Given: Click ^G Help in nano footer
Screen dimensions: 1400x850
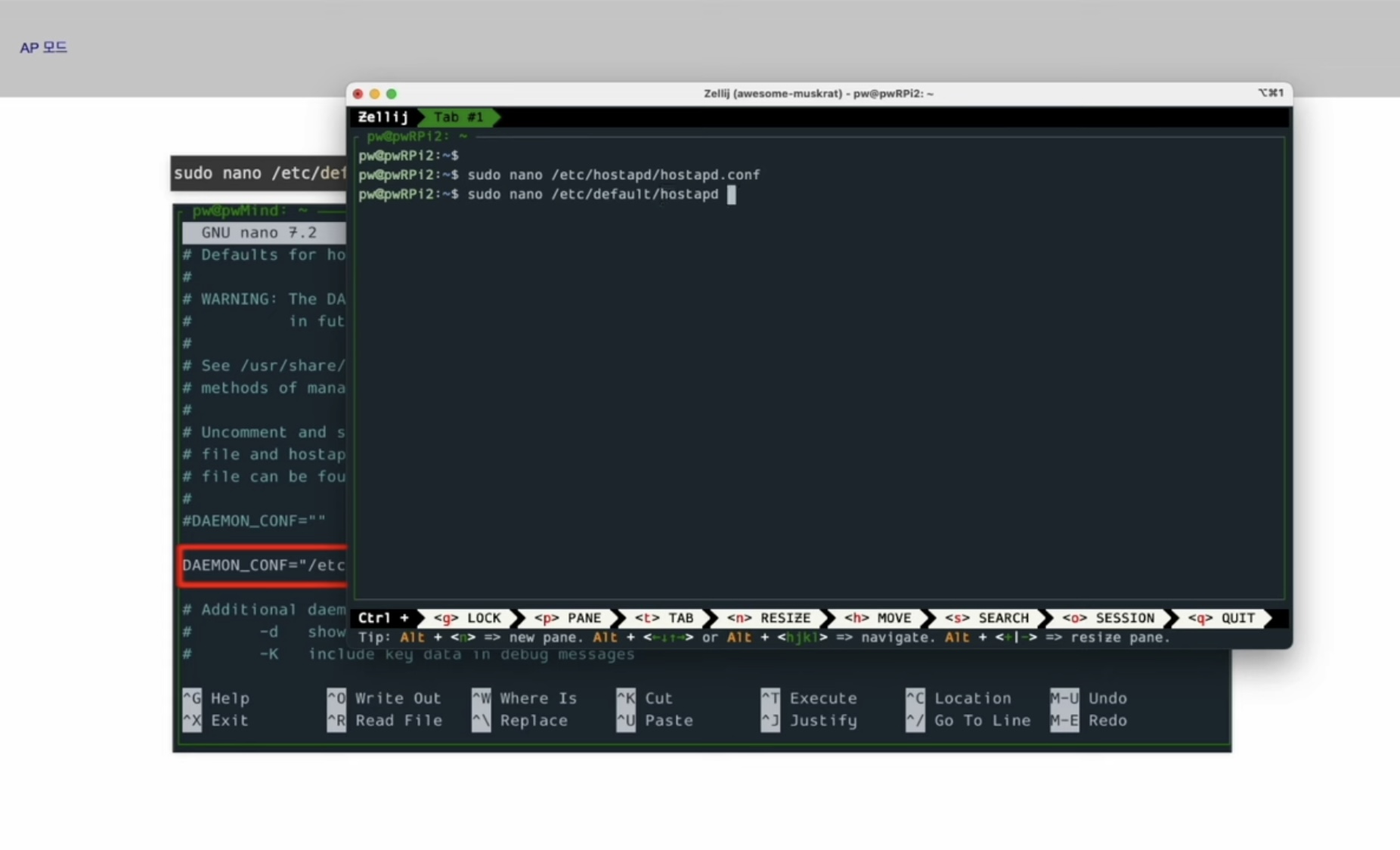Looking at the screenshot, I should coord(216,698).
